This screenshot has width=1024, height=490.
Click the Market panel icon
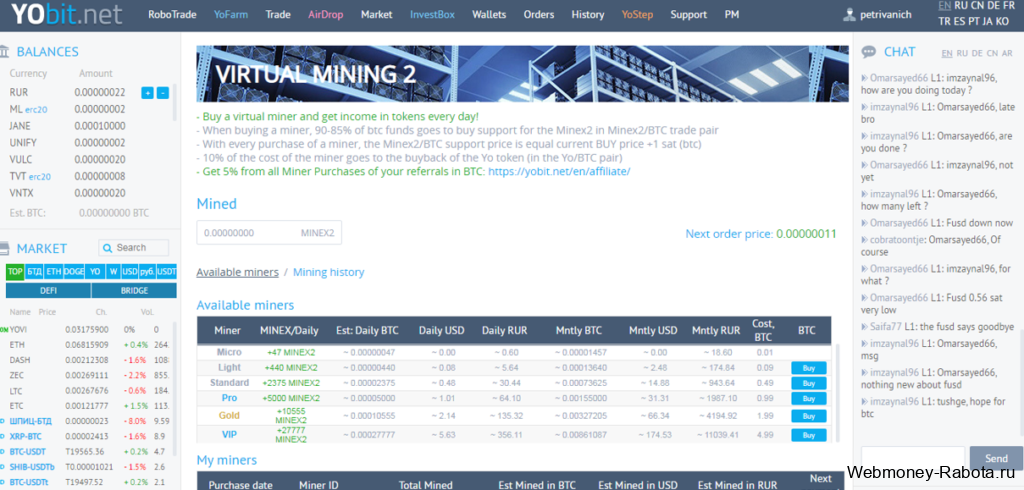pos(4,248)
